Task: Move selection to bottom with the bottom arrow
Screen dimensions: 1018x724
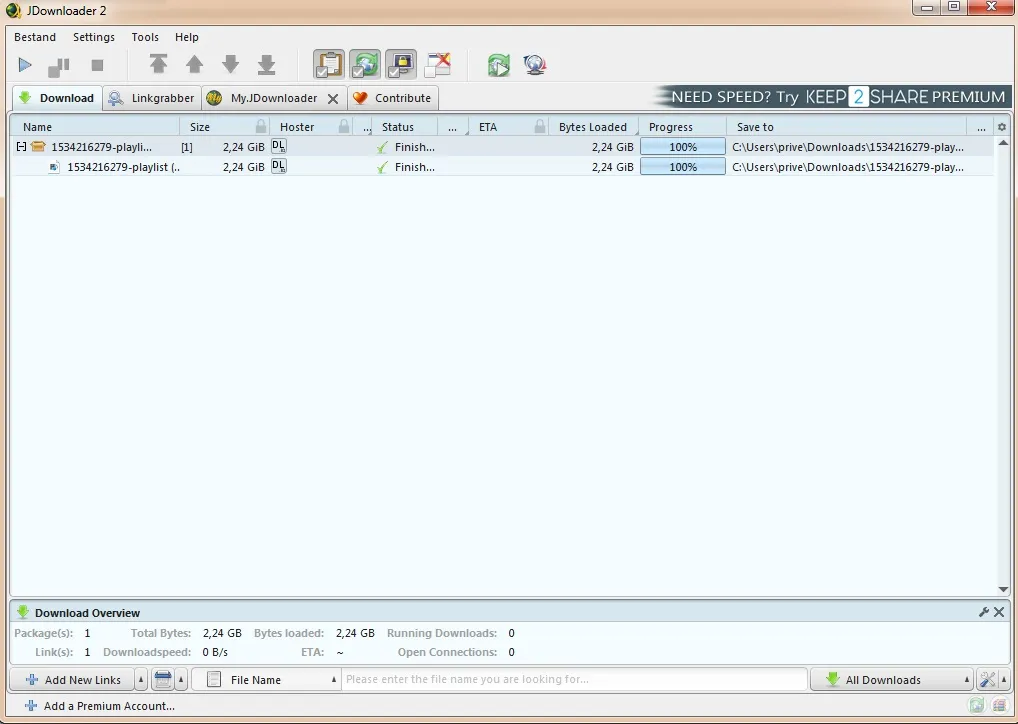Action: click(266, 64)
